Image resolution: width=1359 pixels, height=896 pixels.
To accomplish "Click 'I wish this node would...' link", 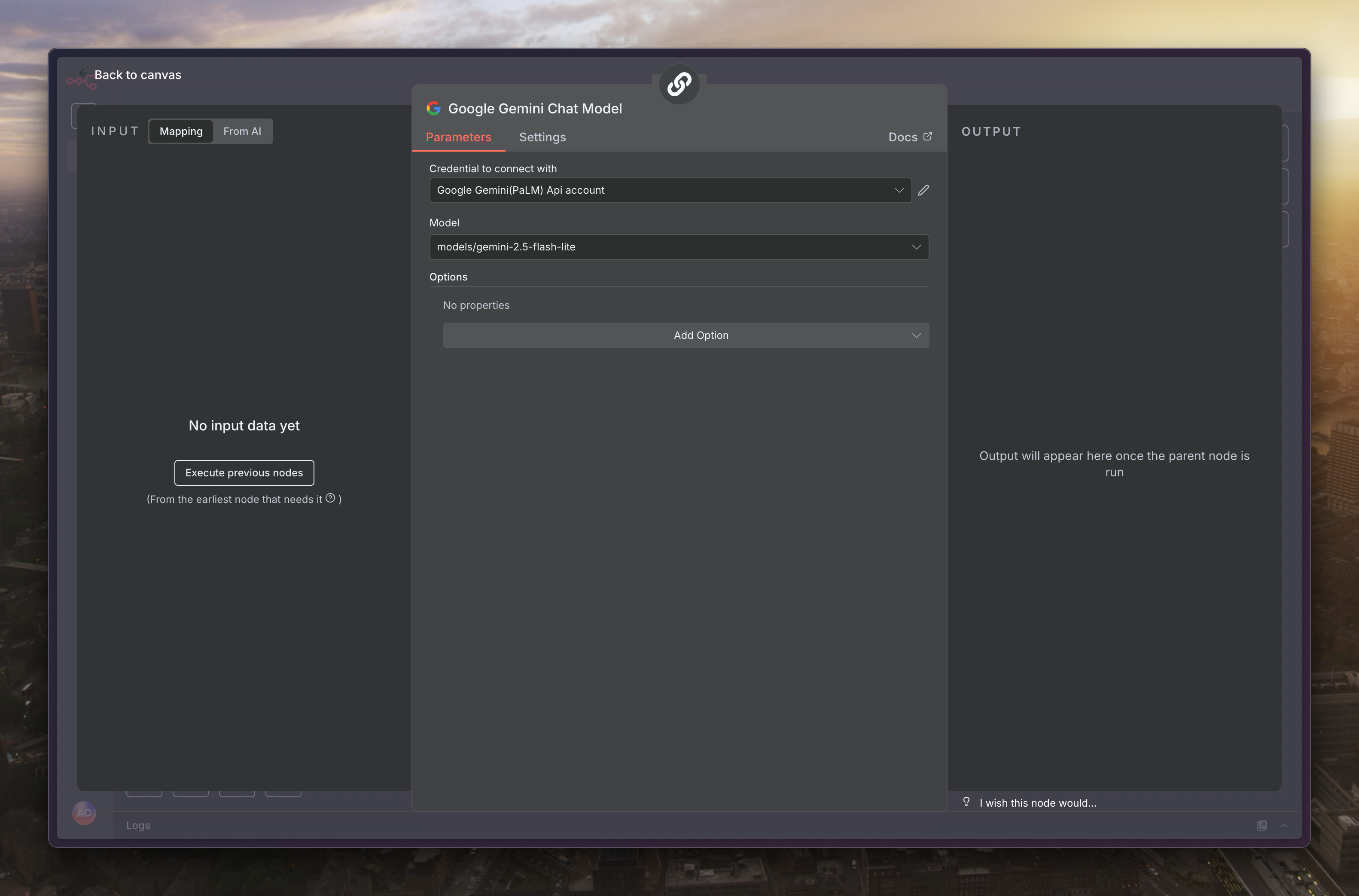I will pos(1037,803).
